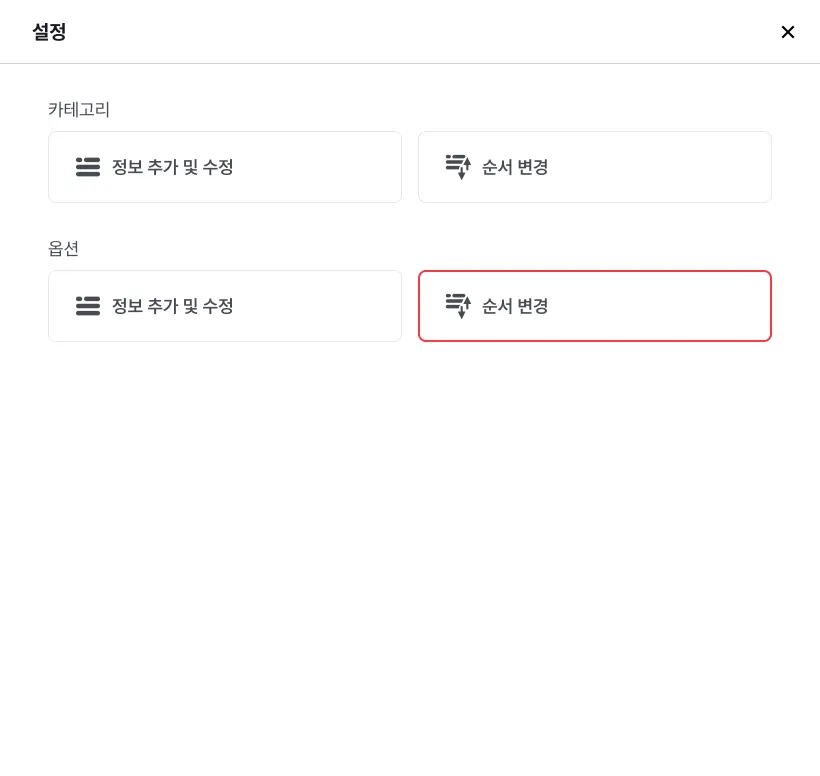Click the list icon in category add/edit
The width and height of the screenshot is (820, 776).
[88, 167]
